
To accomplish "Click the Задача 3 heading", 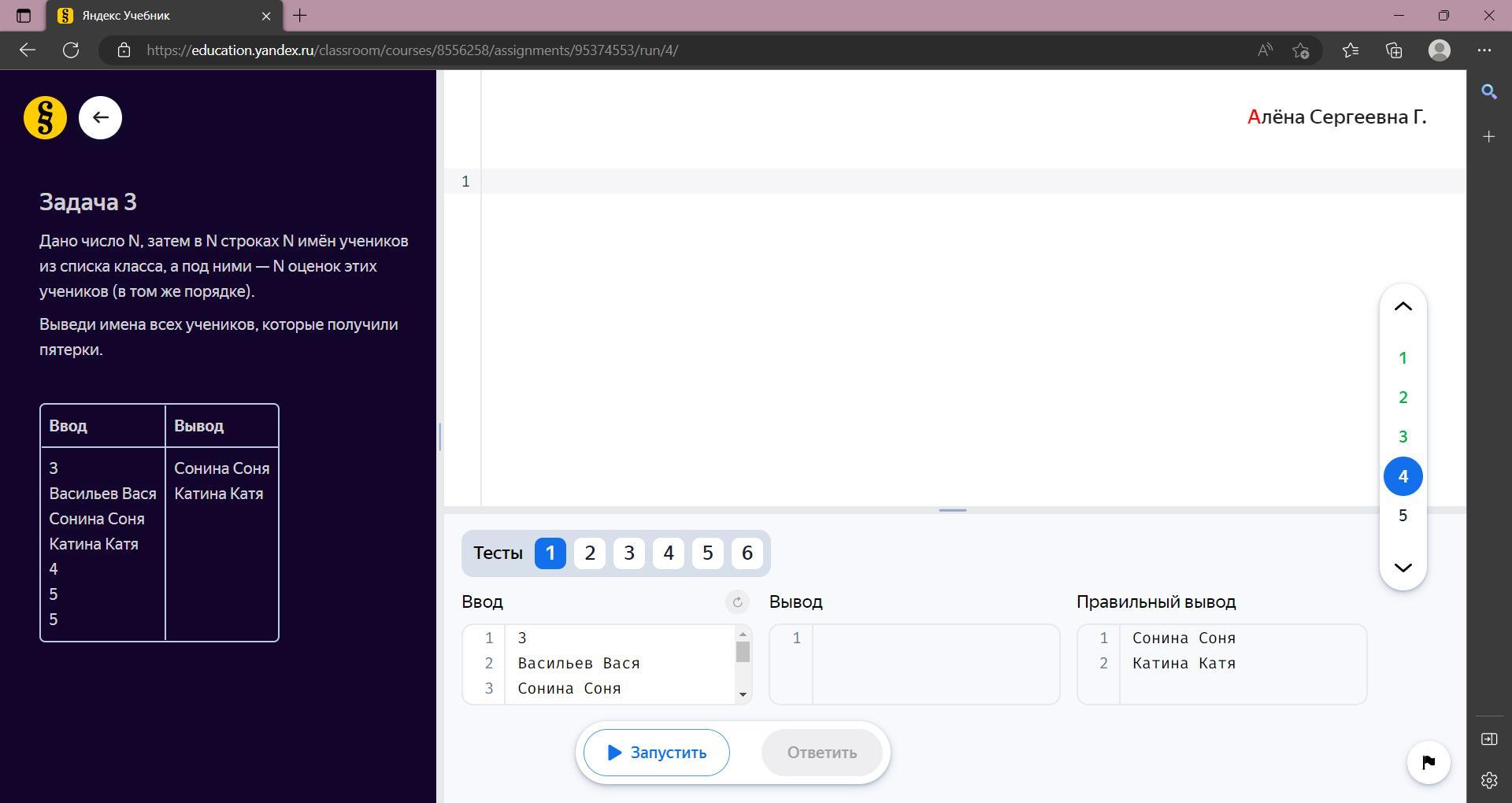I will point(88,202).
